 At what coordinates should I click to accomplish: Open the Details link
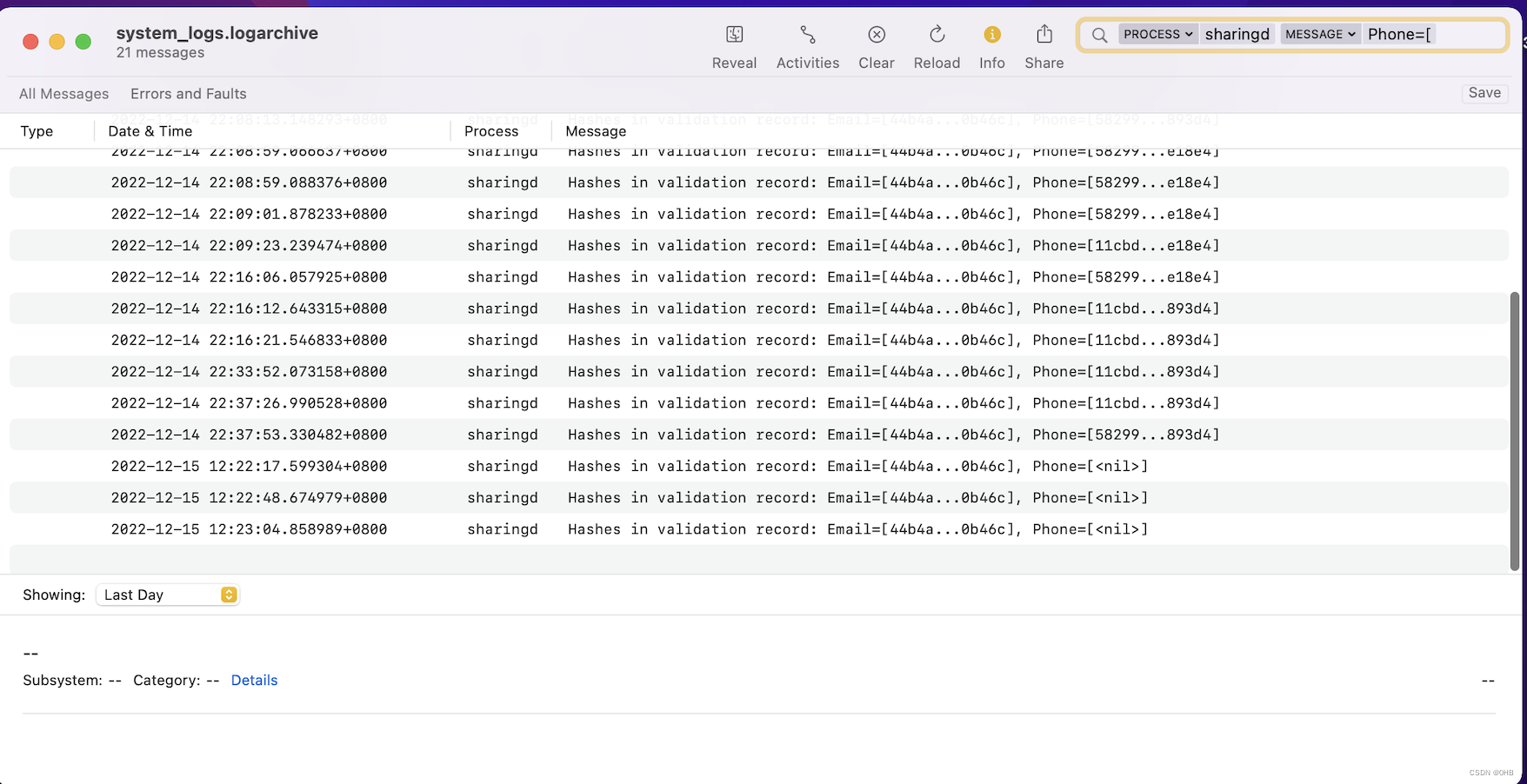[x=254, y=681]
